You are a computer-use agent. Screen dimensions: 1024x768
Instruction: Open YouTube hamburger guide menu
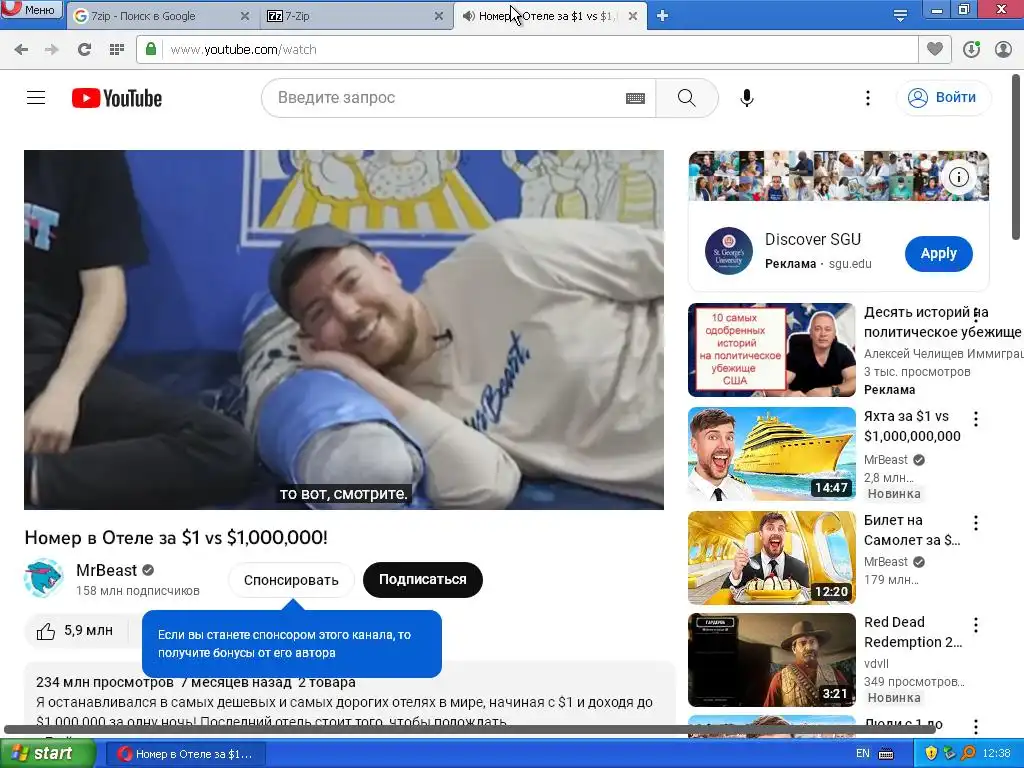[x=36, y=98]
